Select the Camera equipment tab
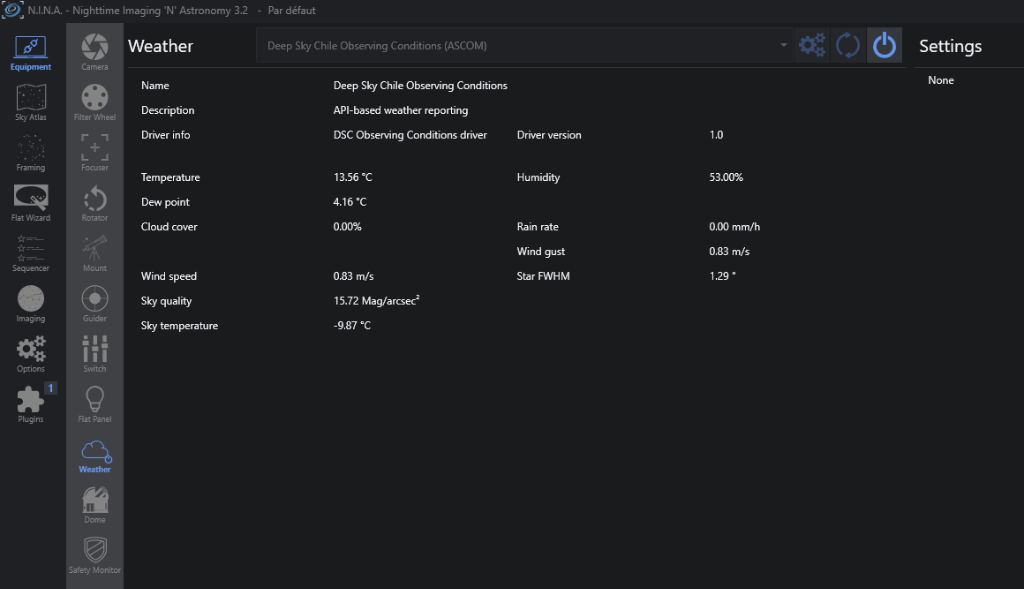1024x589 pixels. [x=95, y=52]
